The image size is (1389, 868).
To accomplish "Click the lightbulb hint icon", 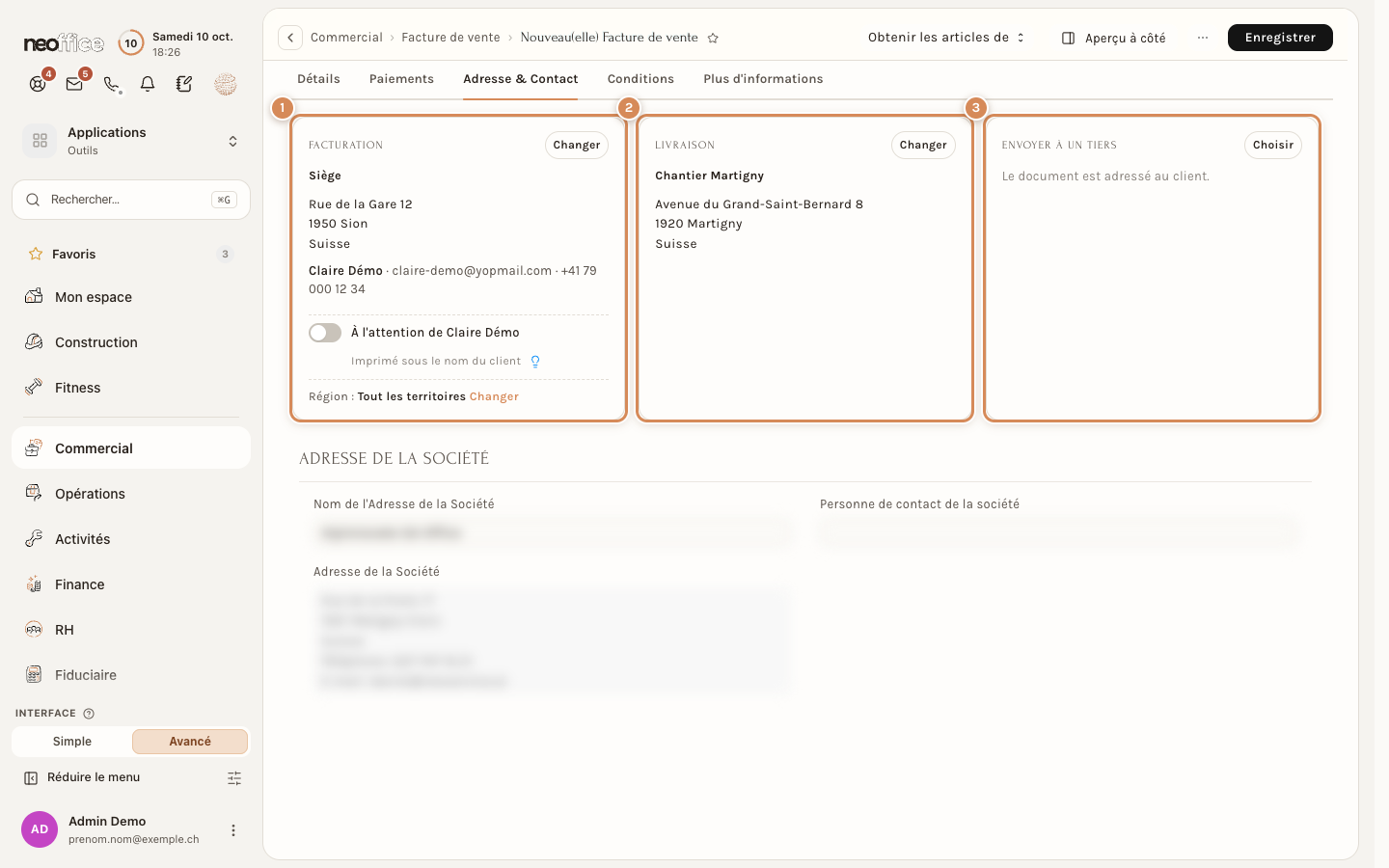I will (x=535, y=362).
